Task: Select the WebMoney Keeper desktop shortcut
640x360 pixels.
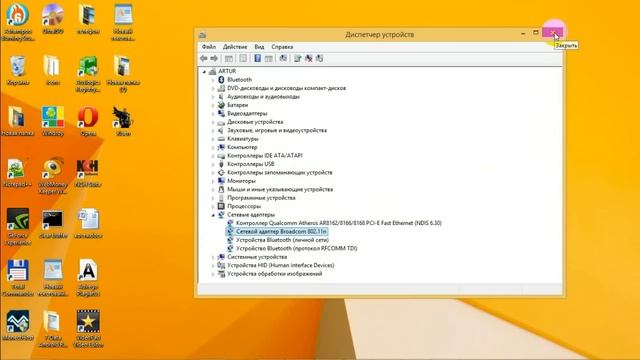Action: tap(53, 176)
